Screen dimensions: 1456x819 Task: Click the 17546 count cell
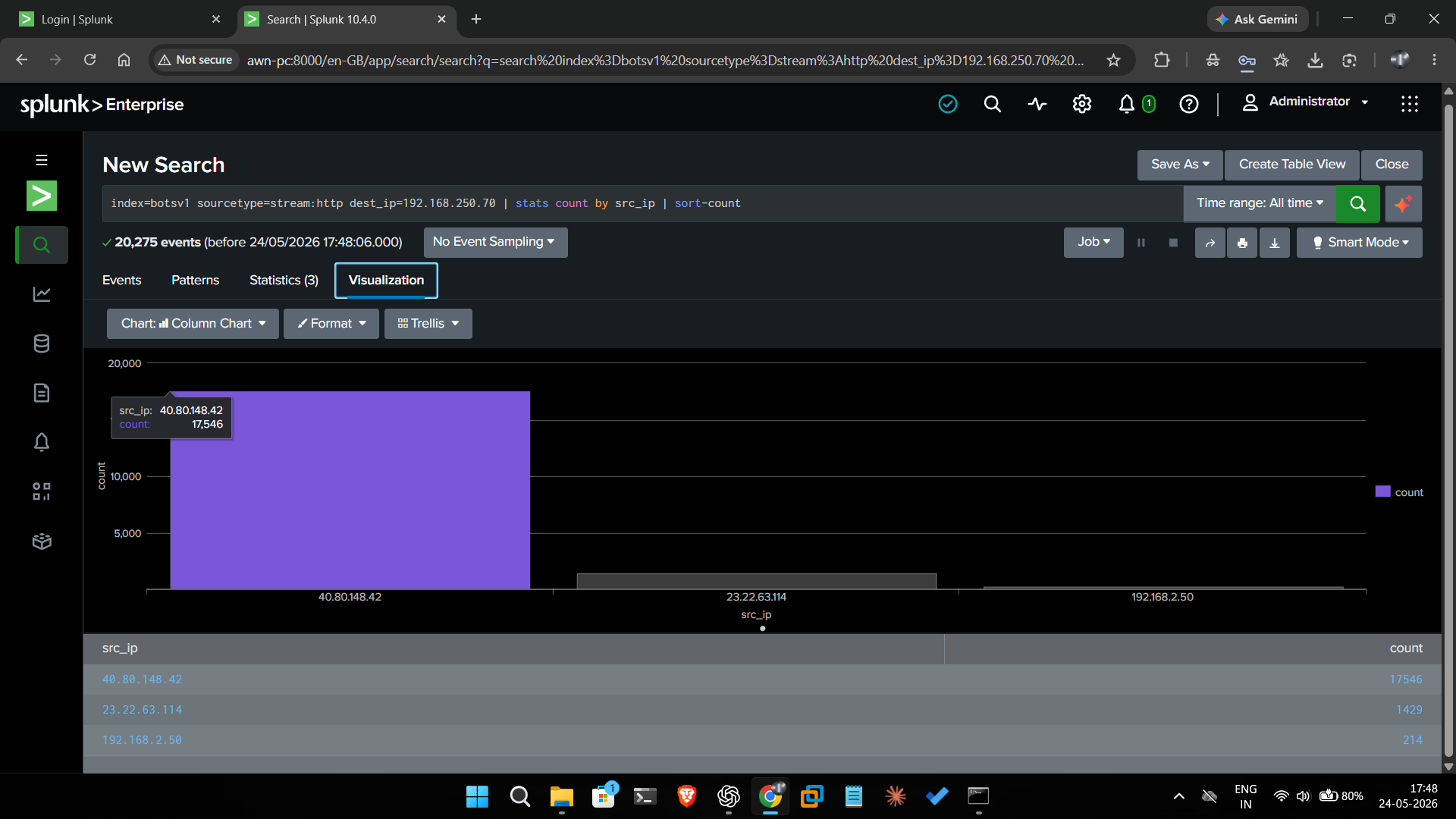tap(1406, 679)
